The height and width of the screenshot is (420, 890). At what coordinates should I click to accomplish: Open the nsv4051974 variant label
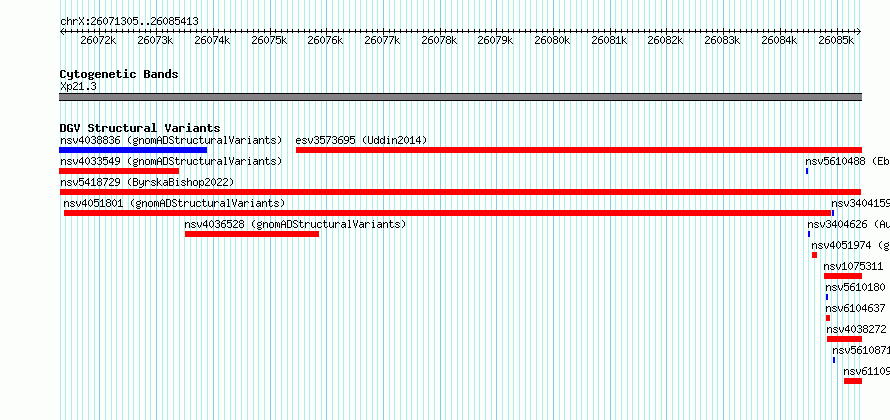point(850,245)
